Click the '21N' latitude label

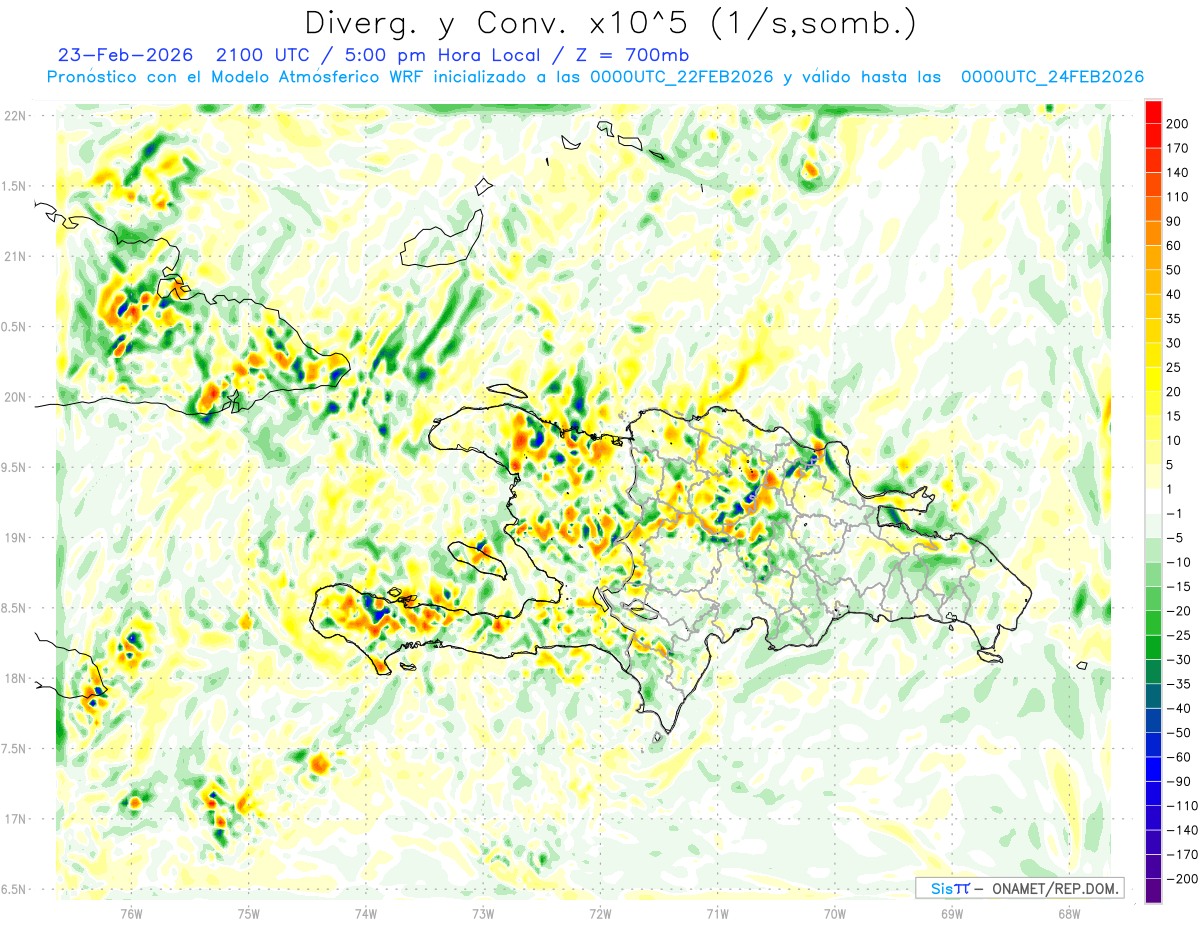pyautogui.click(x=15, y=256)
